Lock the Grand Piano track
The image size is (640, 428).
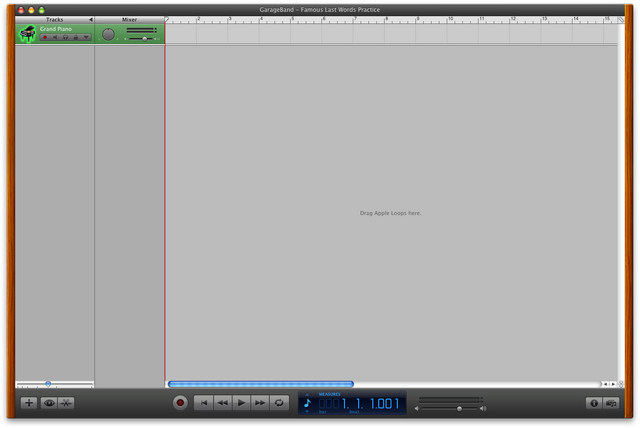(x=76, y=38)
